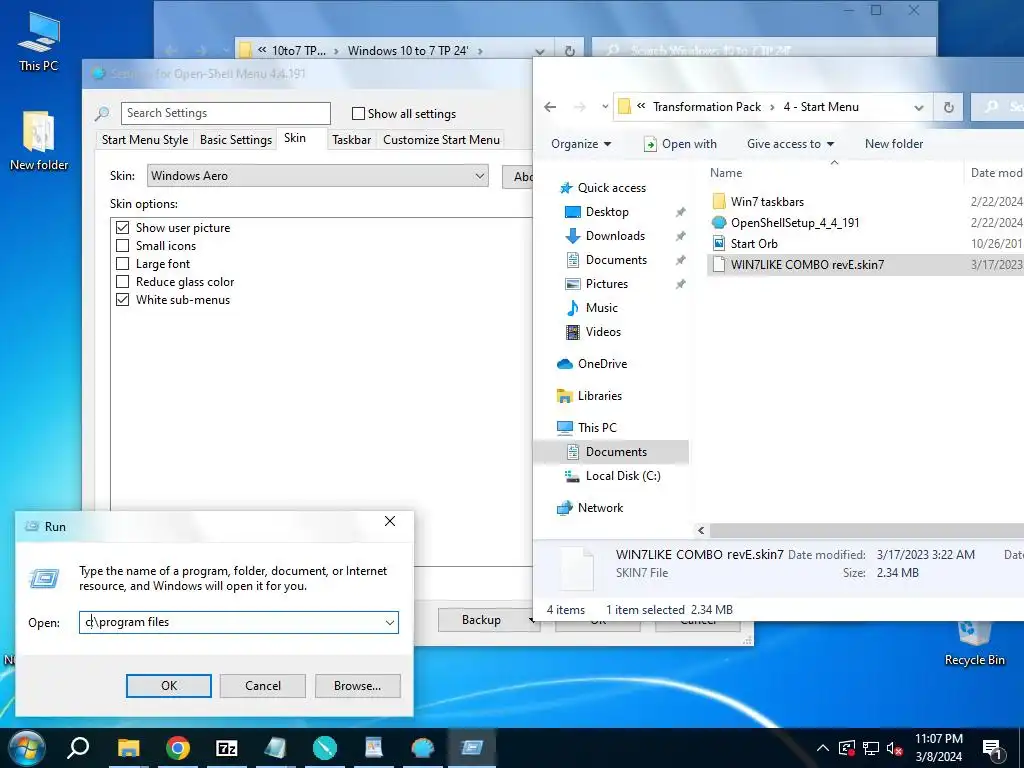Open the recent locations dropdown arrow

[605, 106]
